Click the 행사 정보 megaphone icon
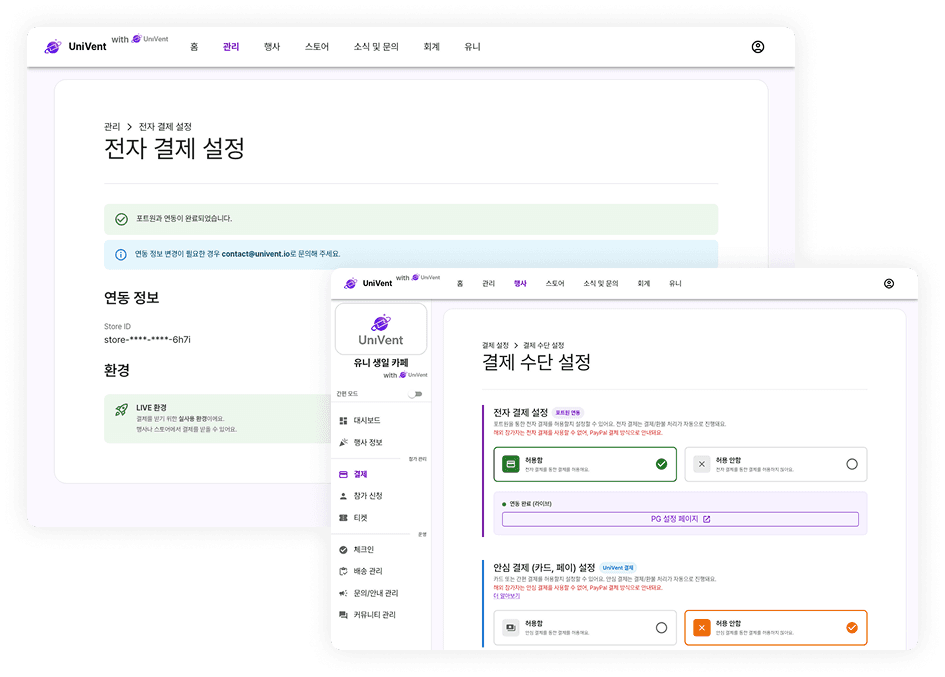The image size is (945, 677). [341, 441]
